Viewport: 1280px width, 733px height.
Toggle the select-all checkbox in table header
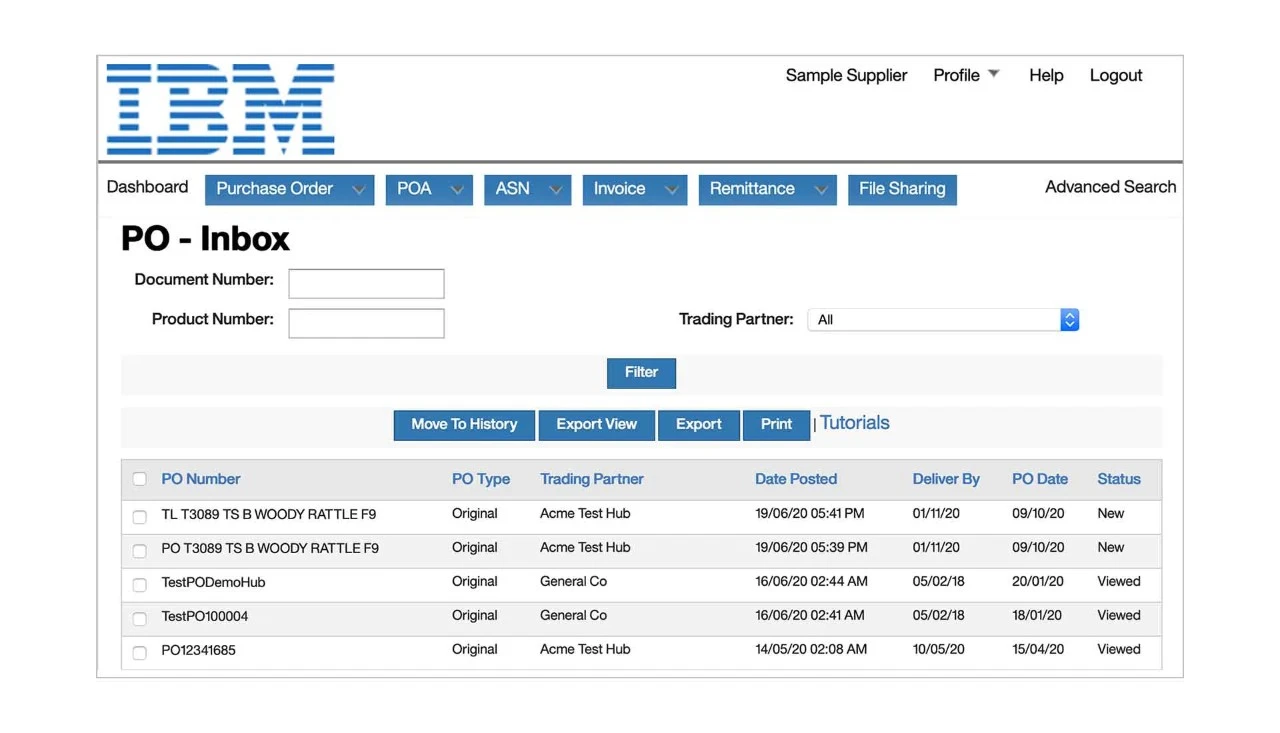pos(140,479)
